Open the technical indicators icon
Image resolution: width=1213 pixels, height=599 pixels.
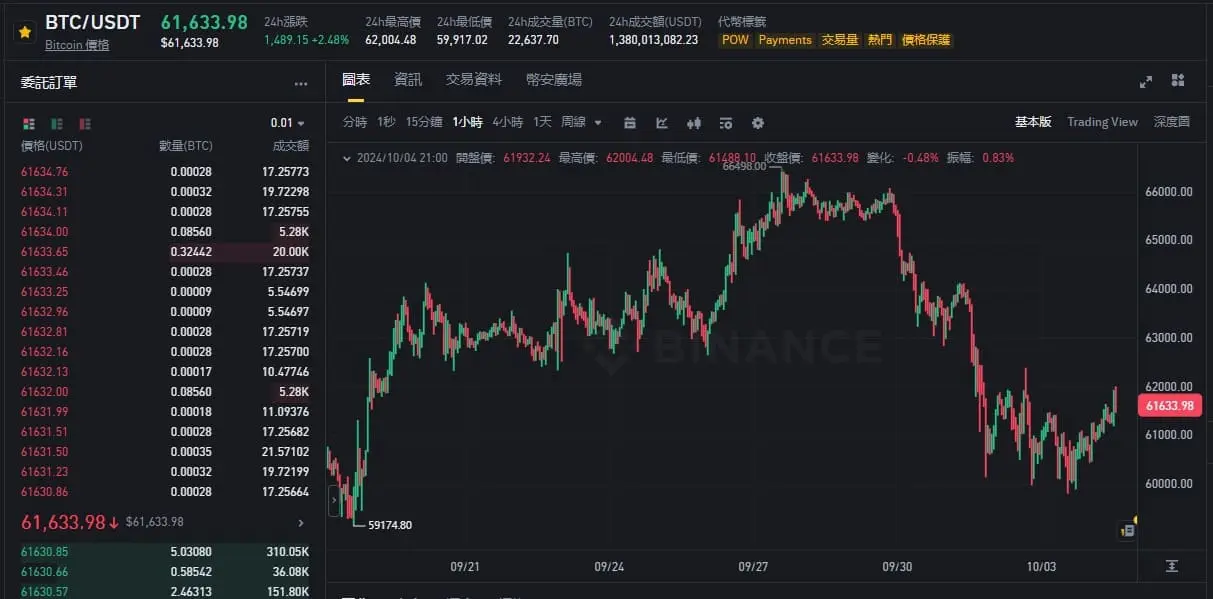pyautogui.click(x=662, y=123)
